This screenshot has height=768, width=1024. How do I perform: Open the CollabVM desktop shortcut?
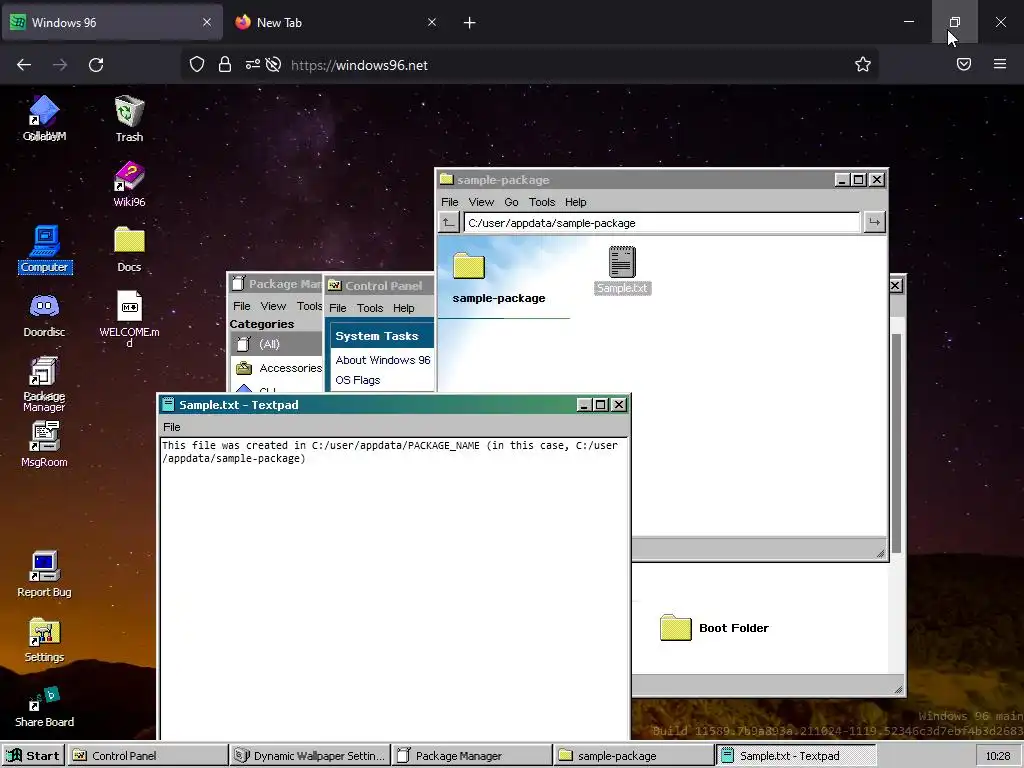point(44,118)
